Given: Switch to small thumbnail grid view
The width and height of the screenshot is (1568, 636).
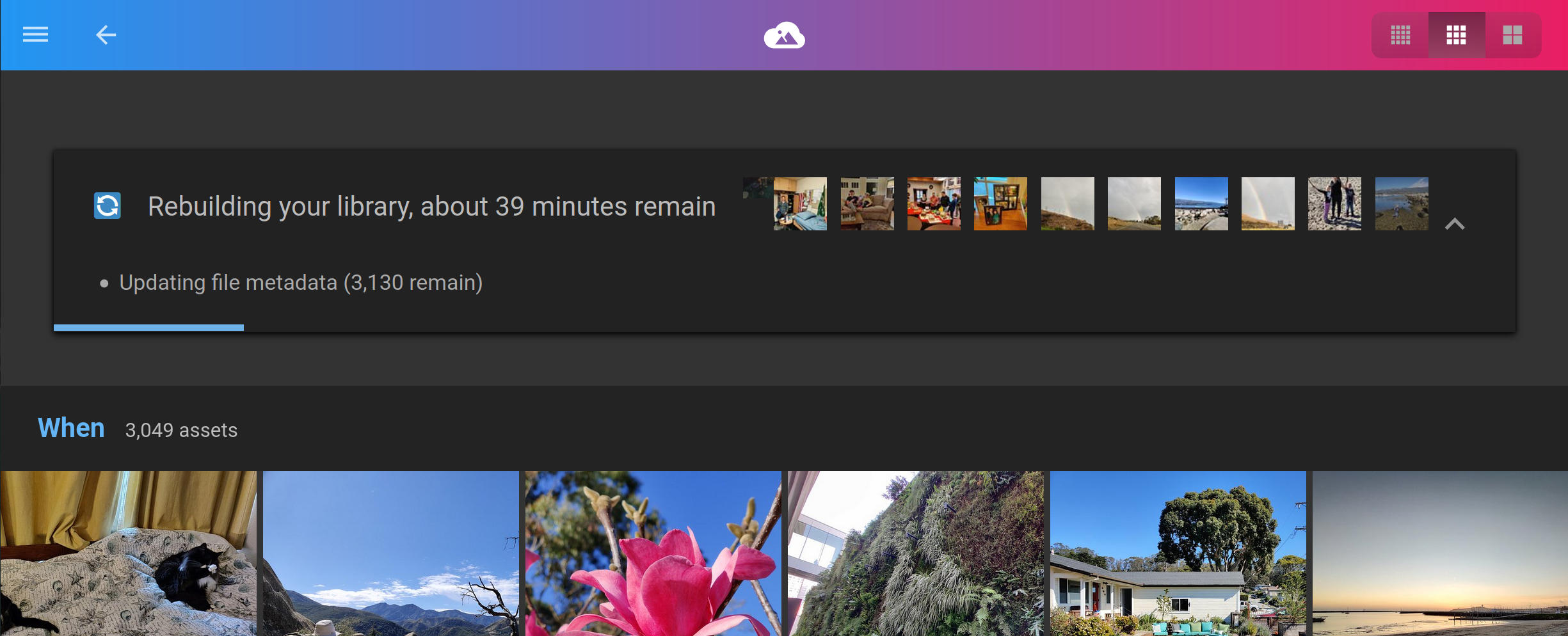Looking at the screenshot, I should tap(1400, 35).
